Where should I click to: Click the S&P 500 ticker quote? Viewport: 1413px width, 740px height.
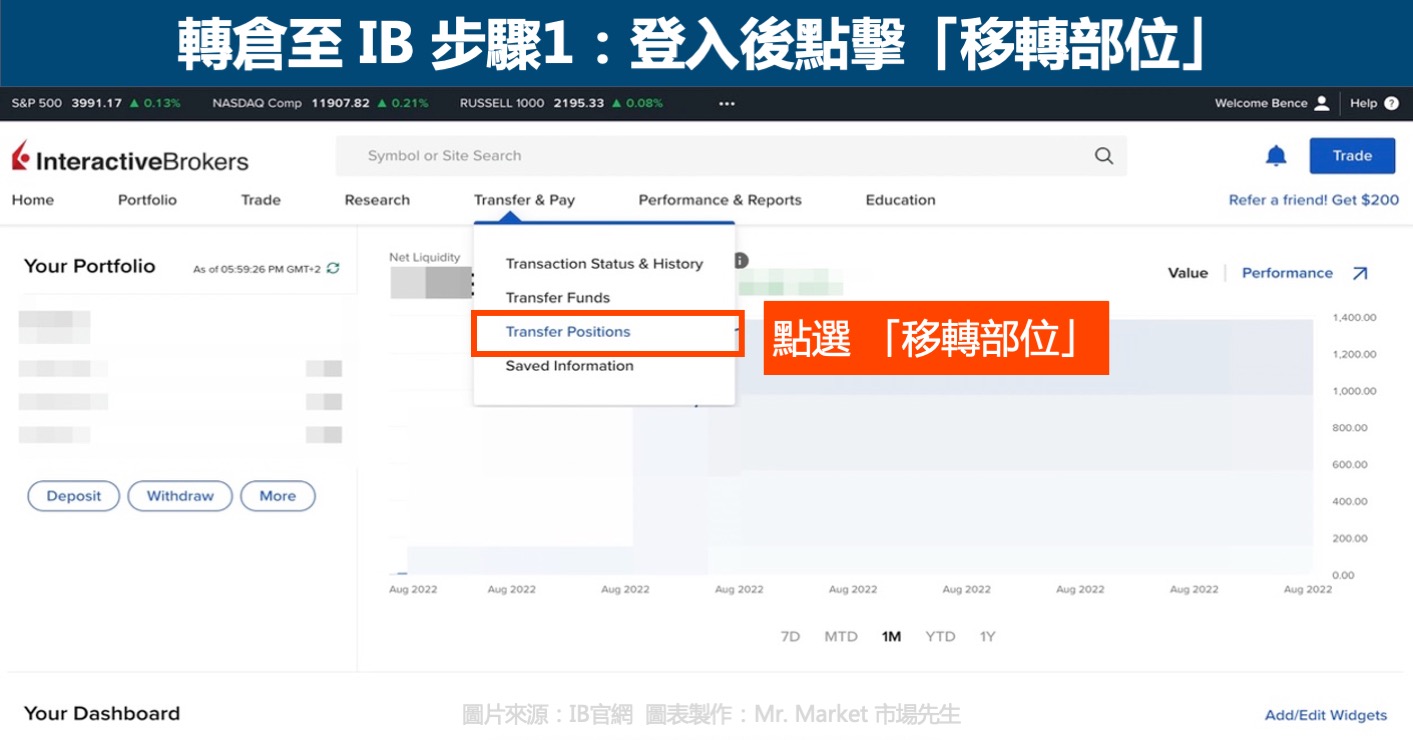pyautogui.click(x=96, y=103)
